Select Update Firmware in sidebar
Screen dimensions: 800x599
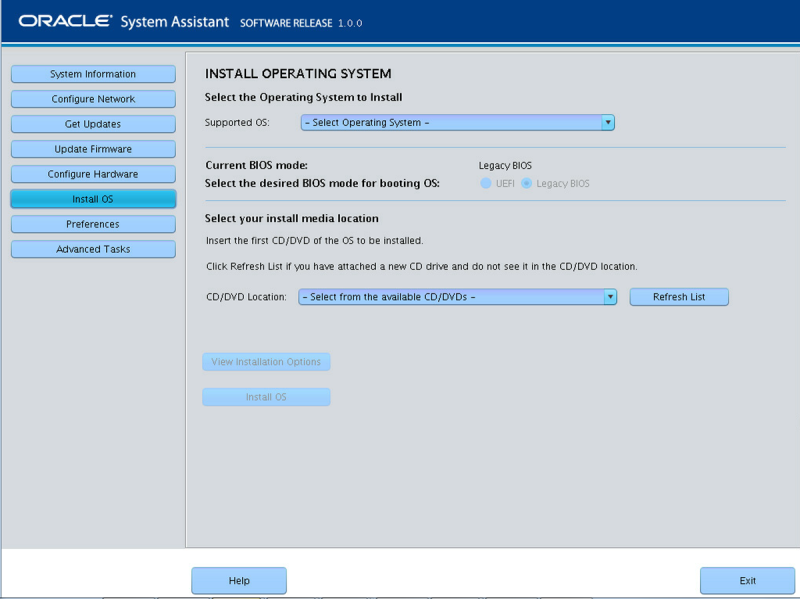(93, 149)
